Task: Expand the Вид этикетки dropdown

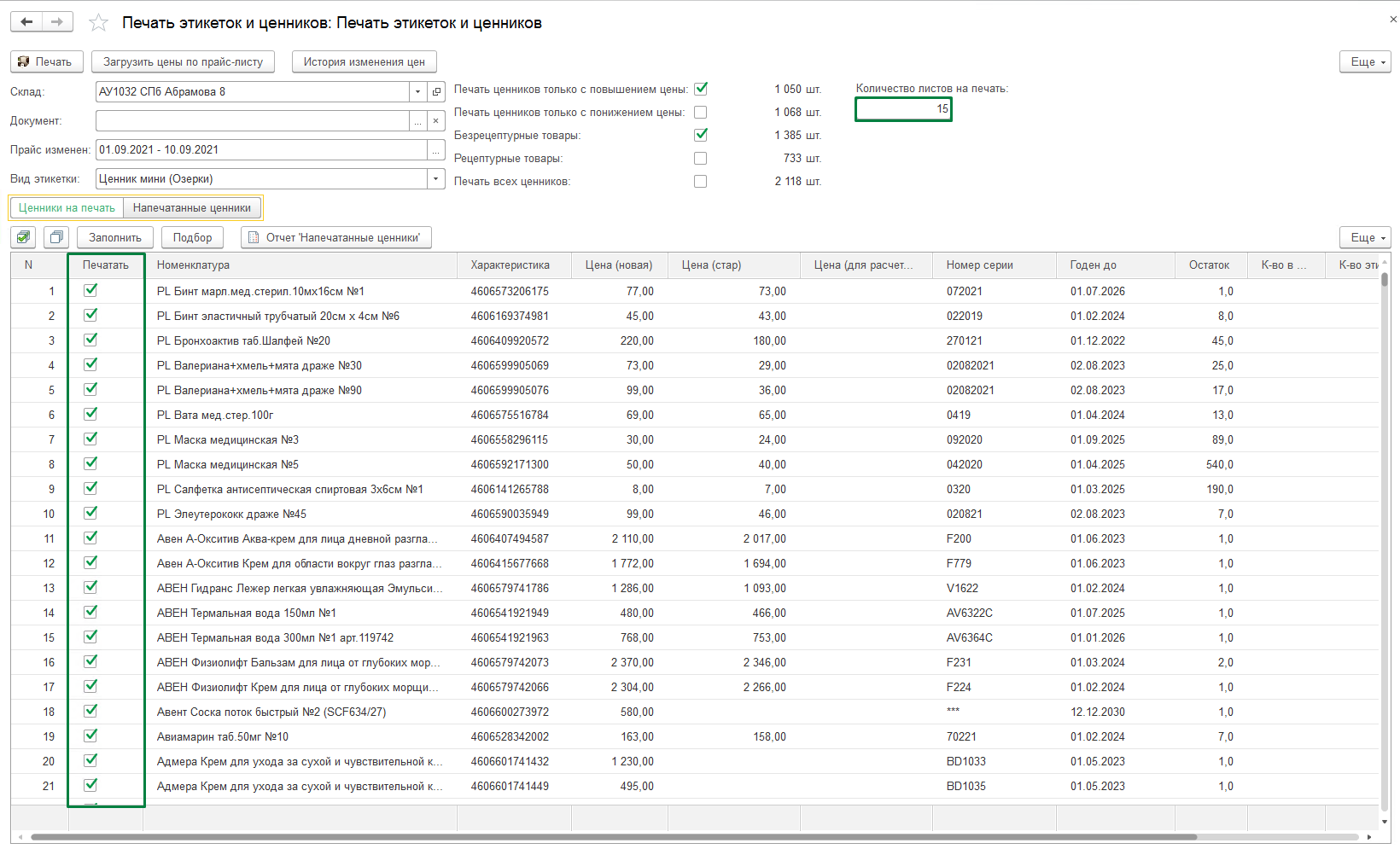Action: click(436, 179)
